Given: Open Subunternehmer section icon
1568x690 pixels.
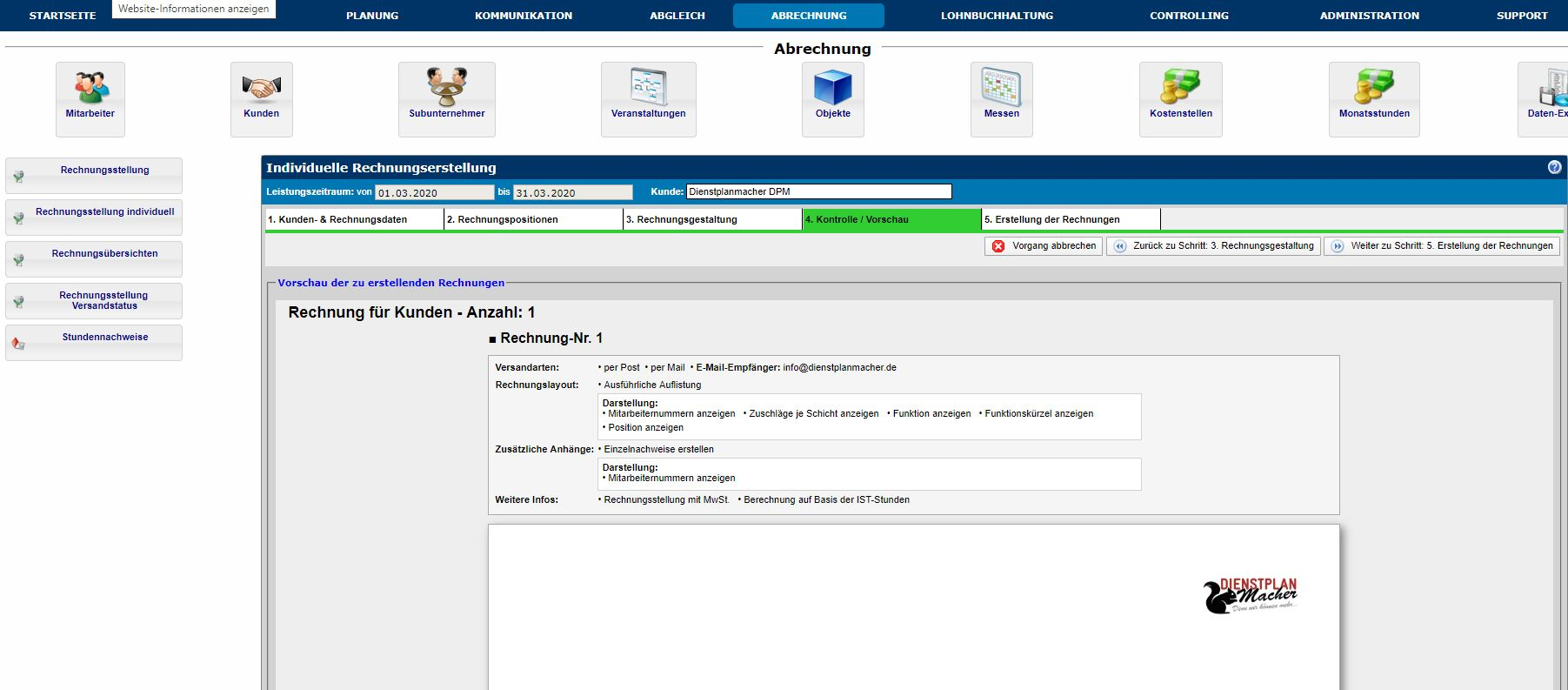Looking at the screenshot, I should tap(447, 88).
